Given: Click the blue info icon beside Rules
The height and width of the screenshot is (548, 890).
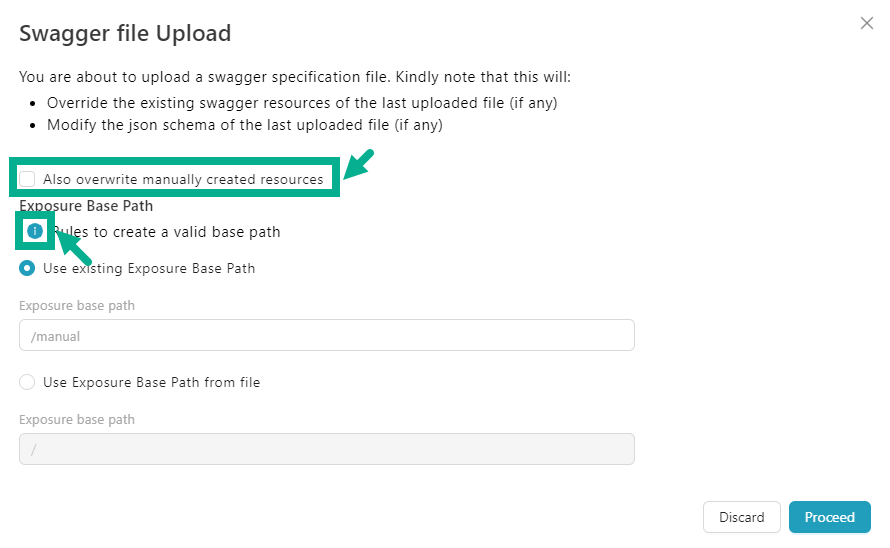Looking at the screenshot, I should click(35, 231).
